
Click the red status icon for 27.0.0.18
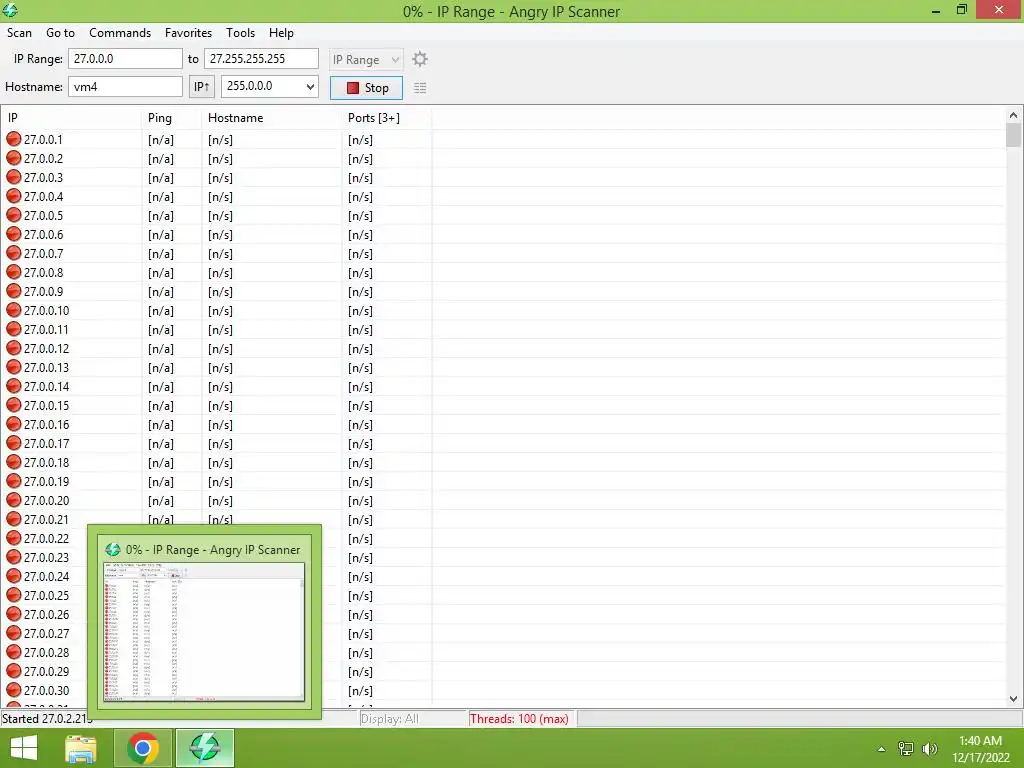click(x=14, y=462)
